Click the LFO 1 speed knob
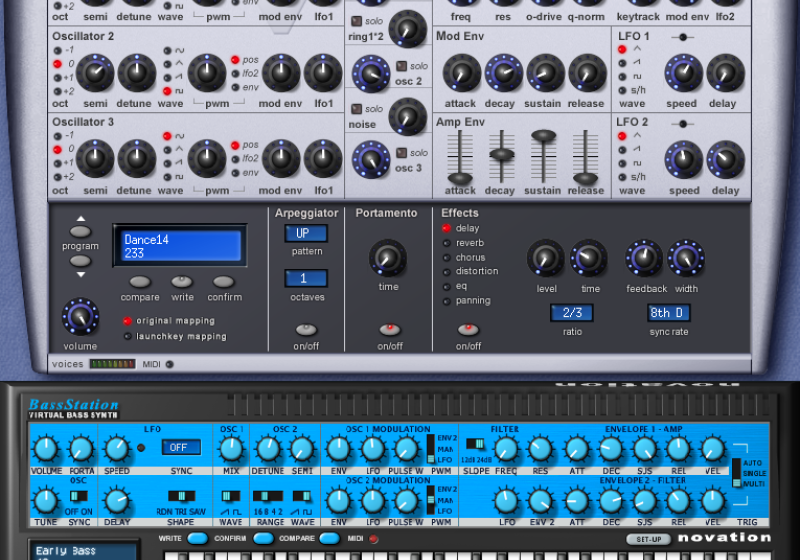The height and width of the screenshot is (560, 800). (x=683, y=73)
